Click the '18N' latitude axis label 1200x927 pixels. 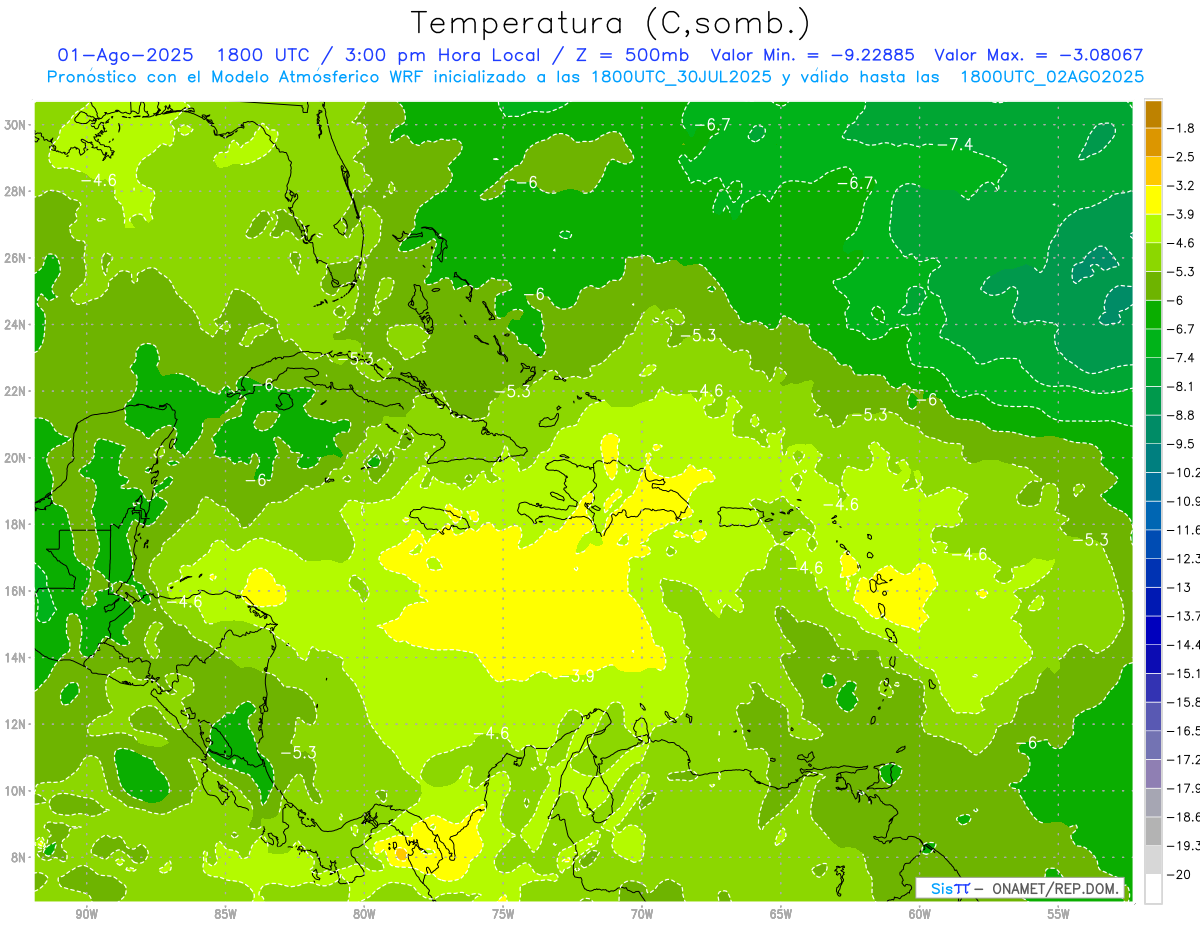point(17,524)
